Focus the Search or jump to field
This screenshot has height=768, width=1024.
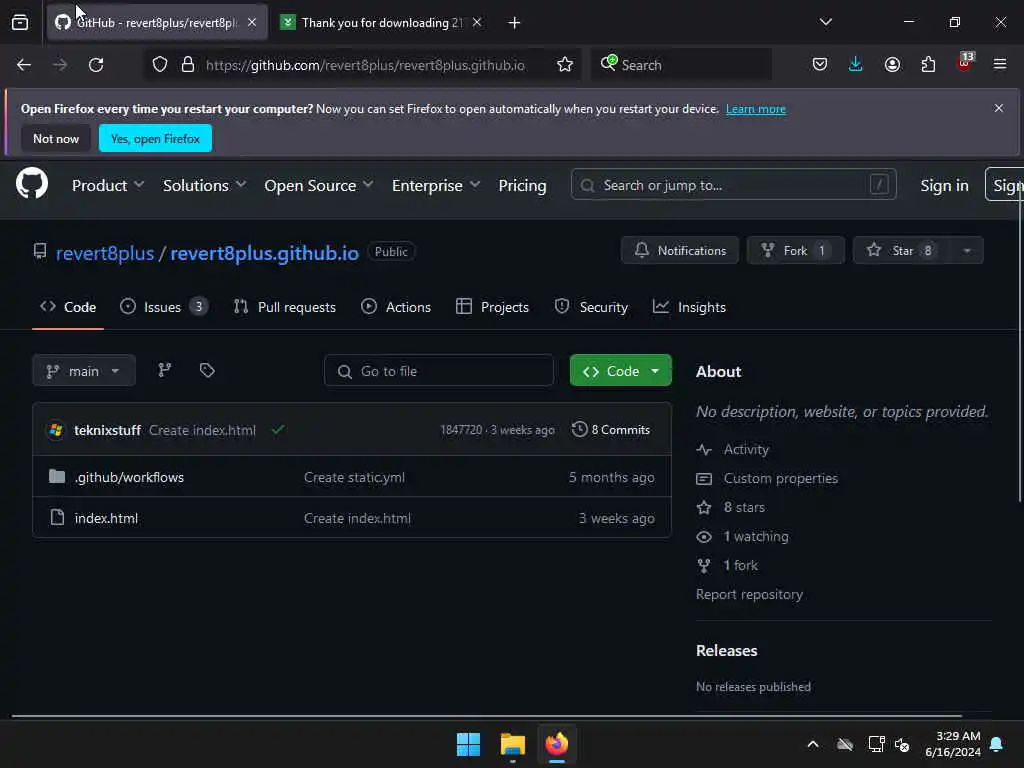click(733, 185)
